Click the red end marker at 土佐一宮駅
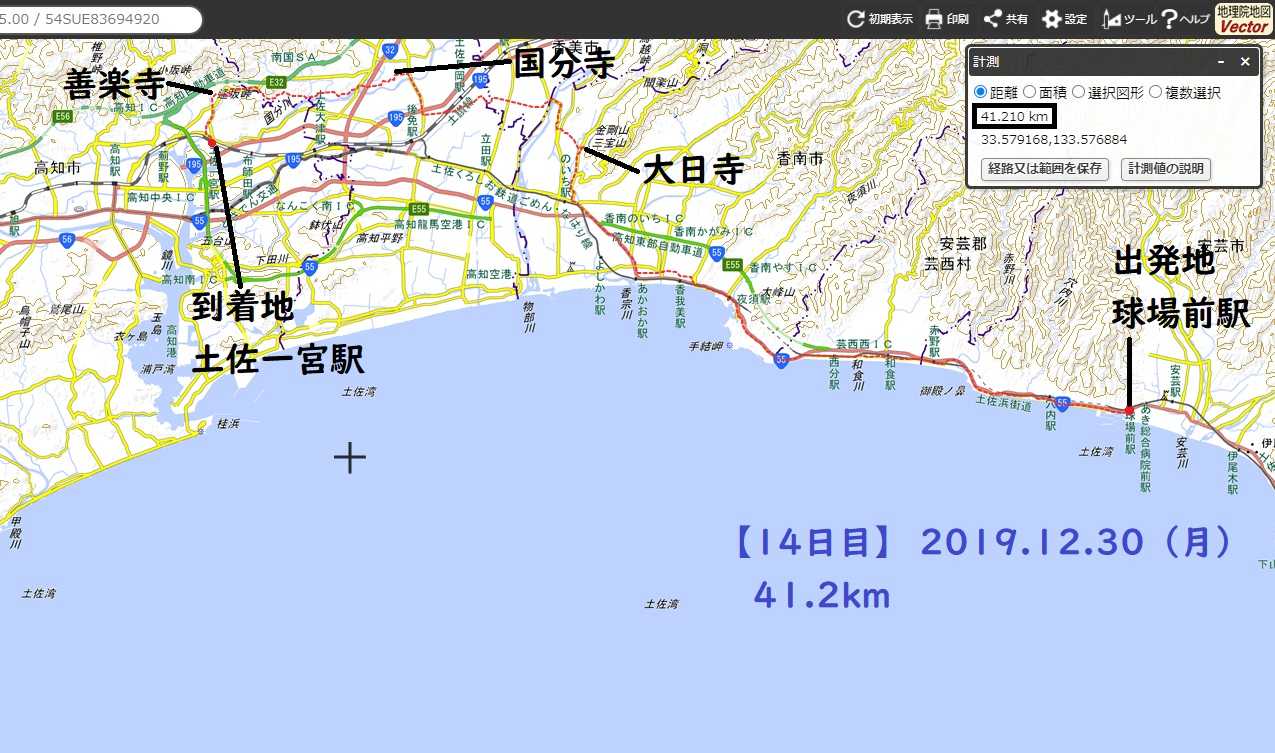 coord(212,143)
